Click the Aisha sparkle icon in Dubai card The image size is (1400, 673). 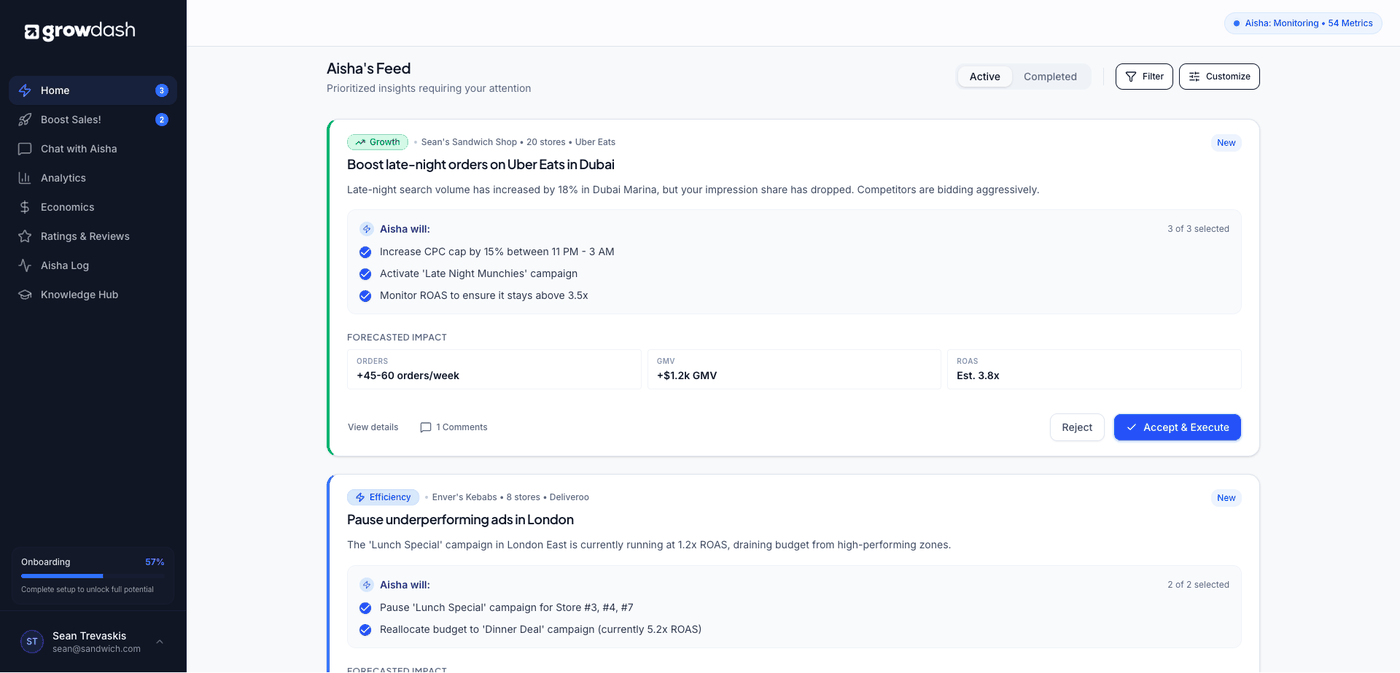coord(366,229)
